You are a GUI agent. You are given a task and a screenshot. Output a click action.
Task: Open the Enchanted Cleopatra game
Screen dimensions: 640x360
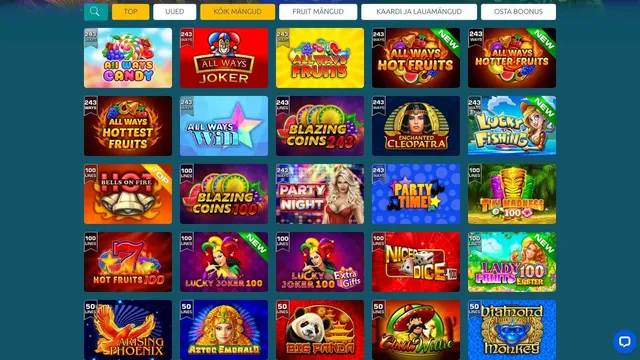(x=416, y=126)
